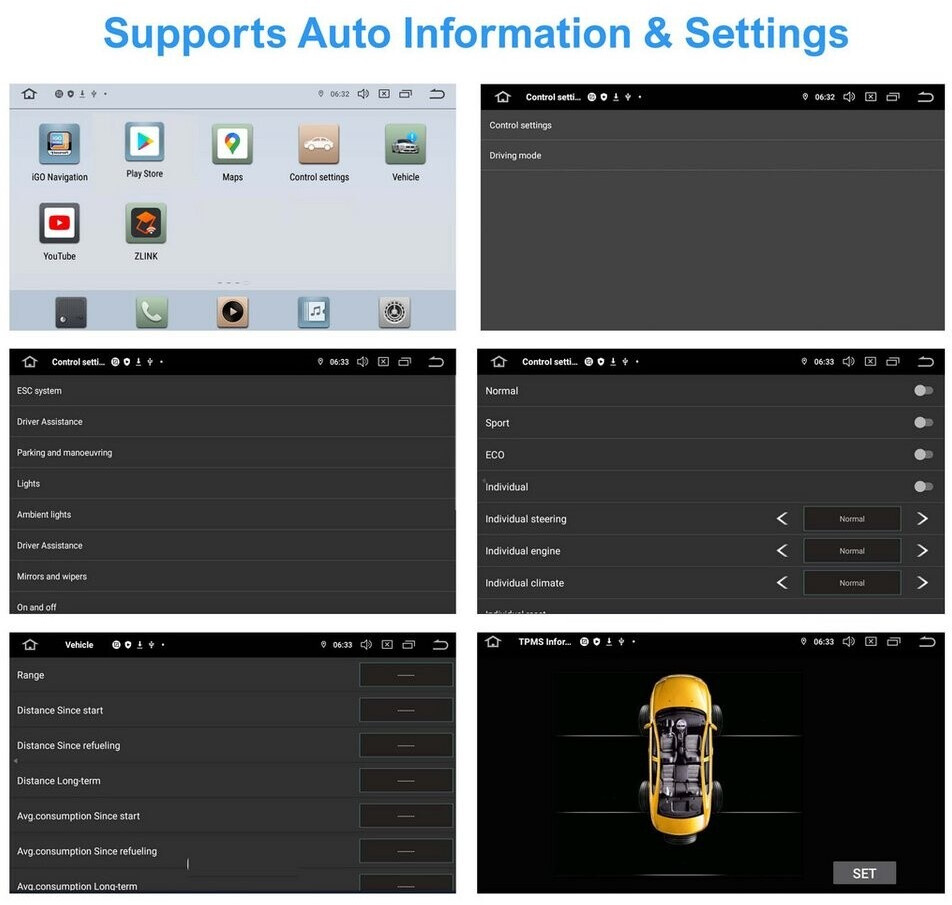Image resolution: width=952 pixels, height=905 pixels.
Task: Open Google Maps app icon
Action: [x=233, y=144]
